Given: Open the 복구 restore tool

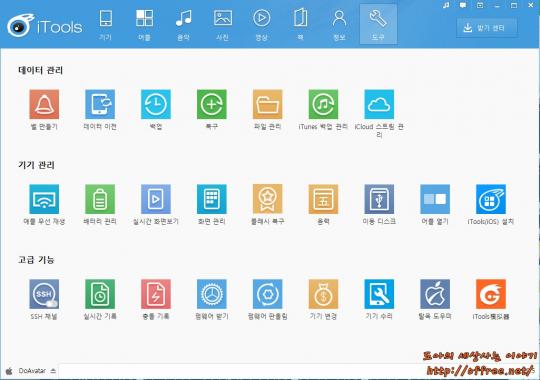Looking at the screenshot, I should (211, 104).
